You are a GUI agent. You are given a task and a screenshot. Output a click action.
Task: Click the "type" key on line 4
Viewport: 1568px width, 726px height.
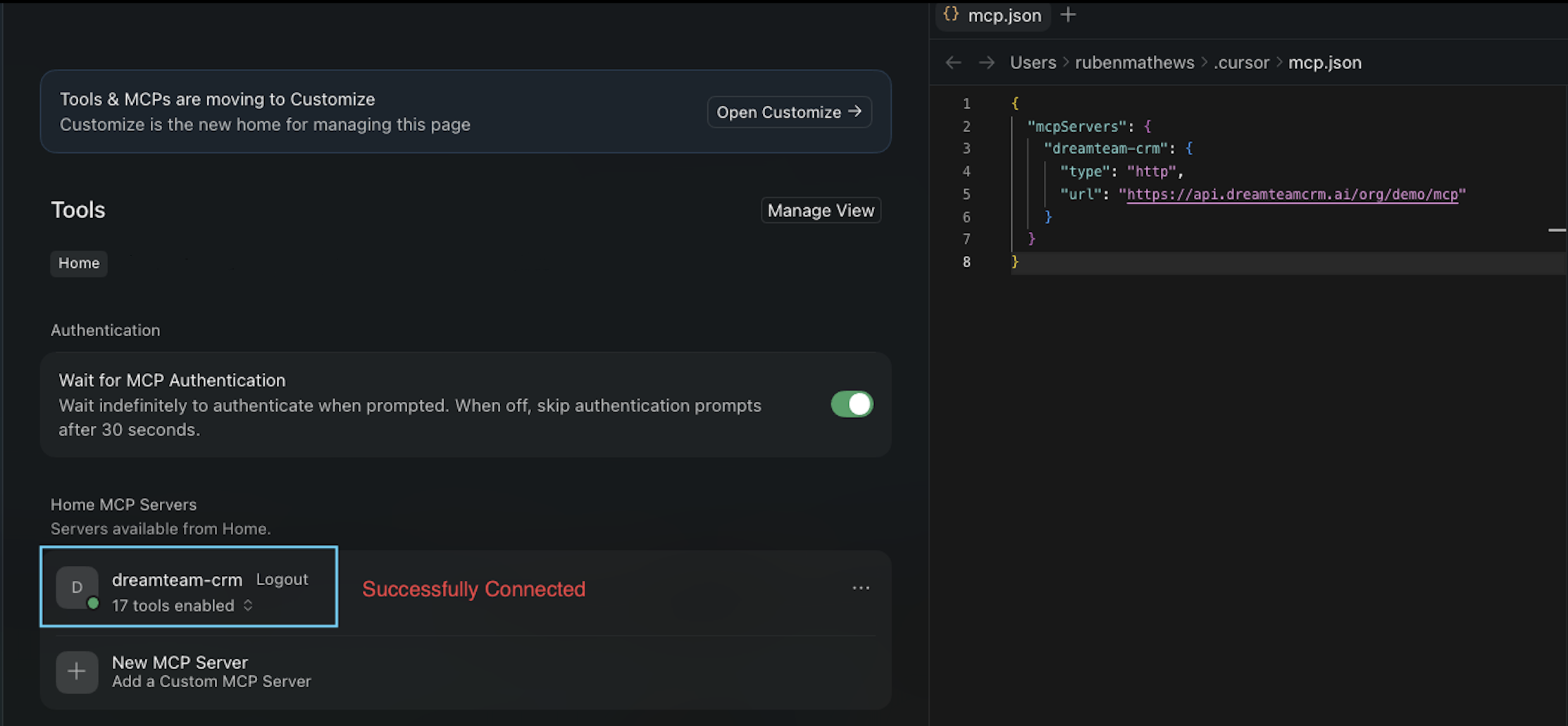point(1085,171)
